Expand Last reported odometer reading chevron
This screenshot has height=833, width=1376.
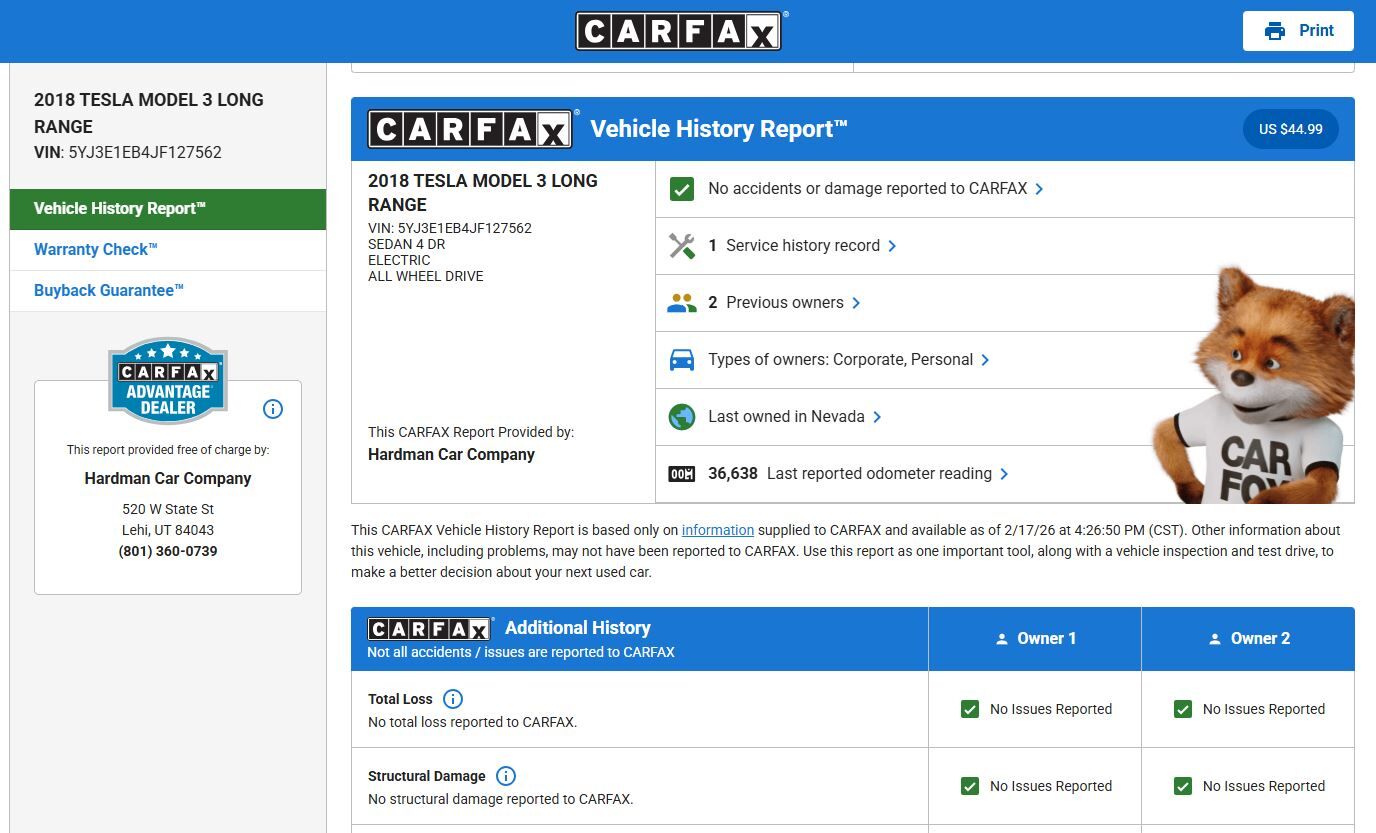click(1004, 474)
